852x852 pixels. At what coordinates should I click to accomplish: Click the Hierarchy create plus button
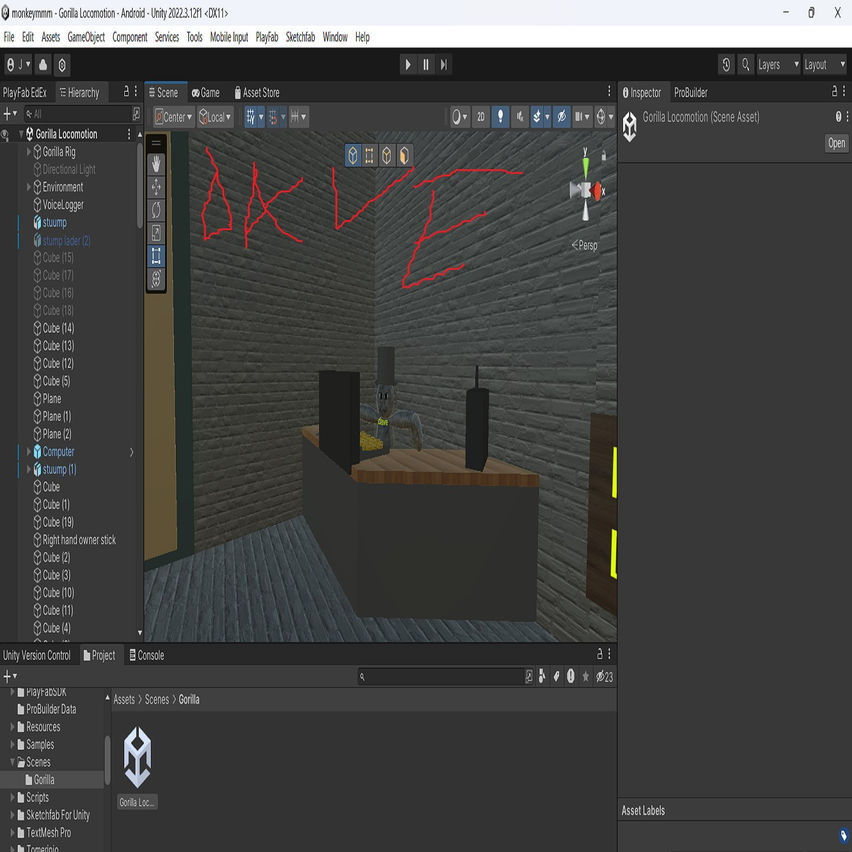(10, 114)
